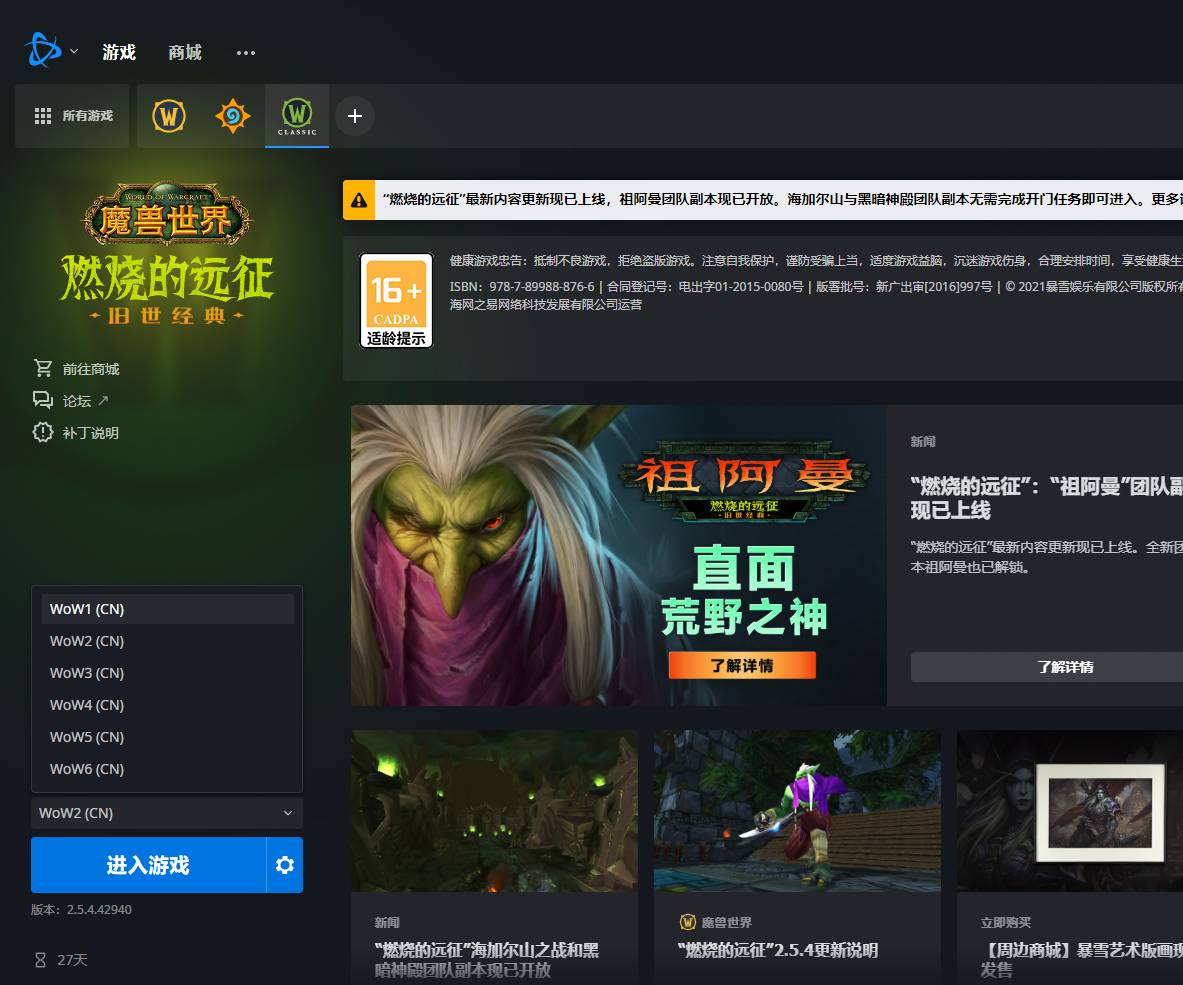Open the 周边商城 art print title

point(1082,960)
